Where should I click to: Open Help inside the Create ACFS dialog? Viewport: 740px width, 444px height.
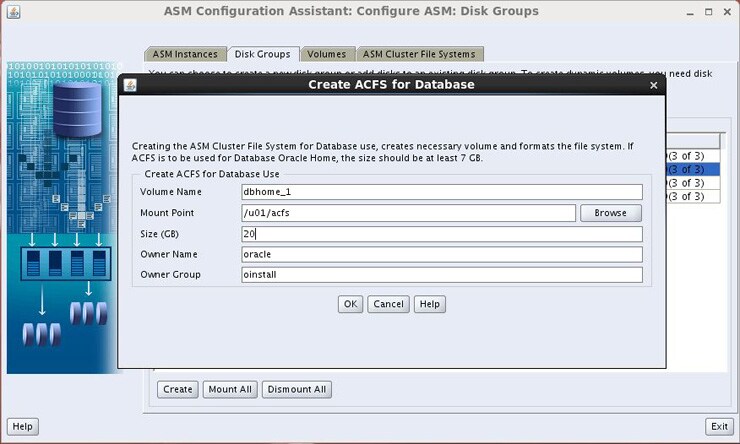(x=429, y=304)
